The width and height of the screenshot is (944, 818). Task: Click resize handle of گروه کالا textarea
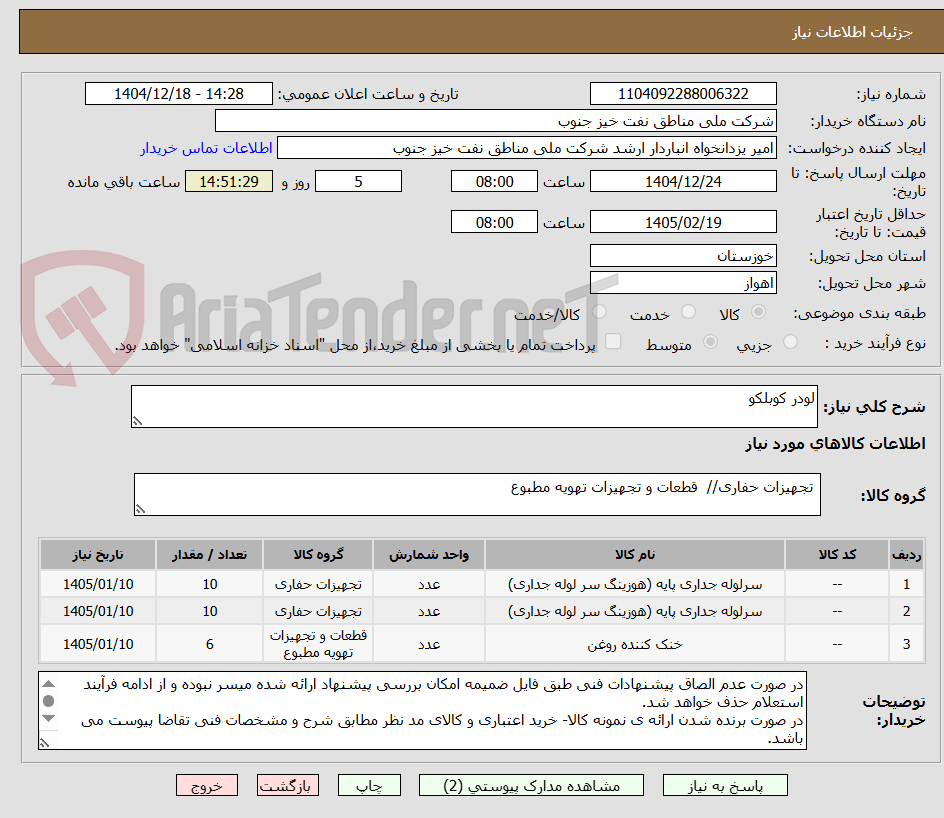point(140,509)
